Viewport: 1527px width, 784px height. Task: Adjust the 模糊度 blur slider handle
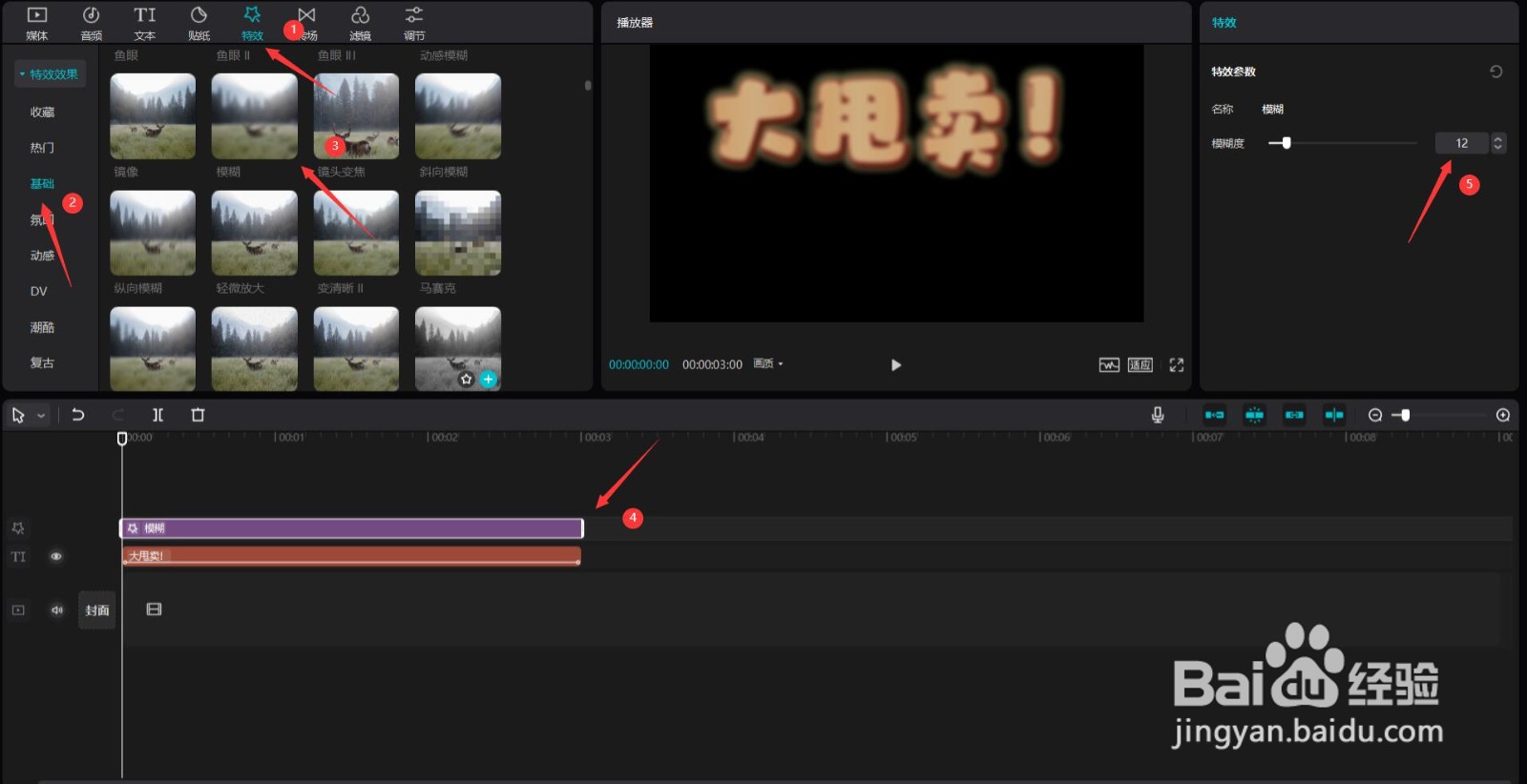click(x=1286, y=143)
